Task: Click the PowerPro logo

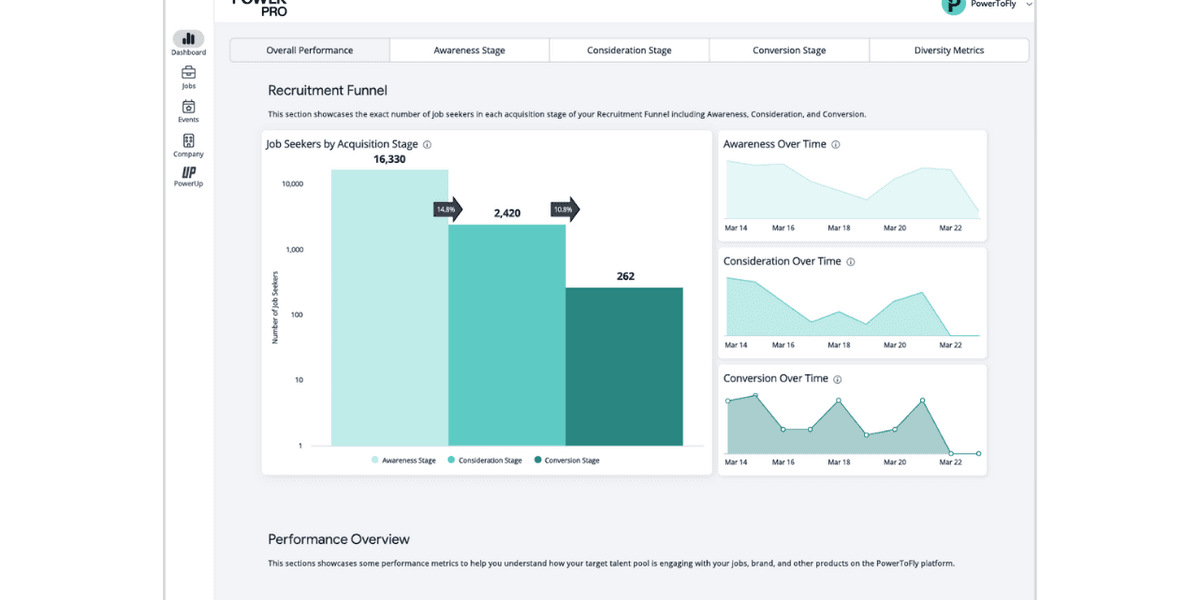Action: coord(260,6)
